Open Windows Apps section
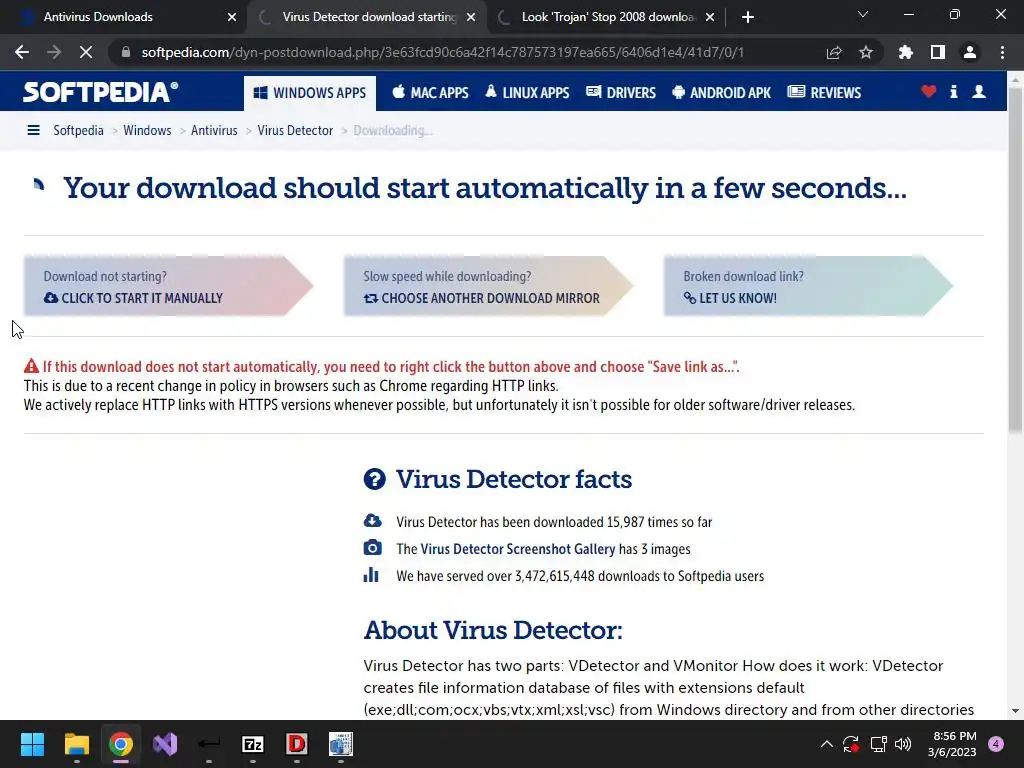Screen dimensions: 1024x768 (310, 93)
